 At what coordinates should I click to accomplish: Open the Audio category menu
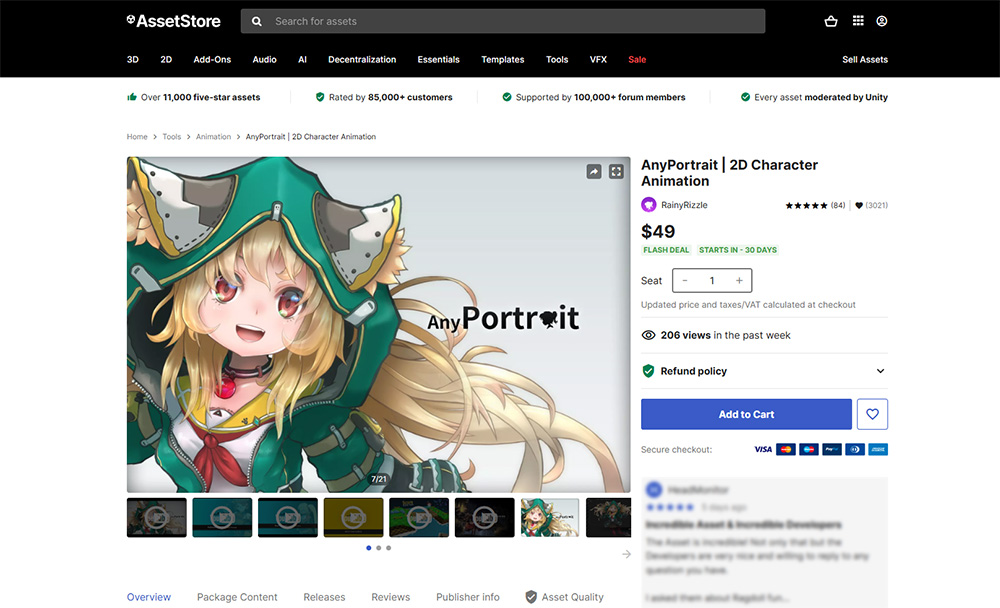(x=265, y=59)
